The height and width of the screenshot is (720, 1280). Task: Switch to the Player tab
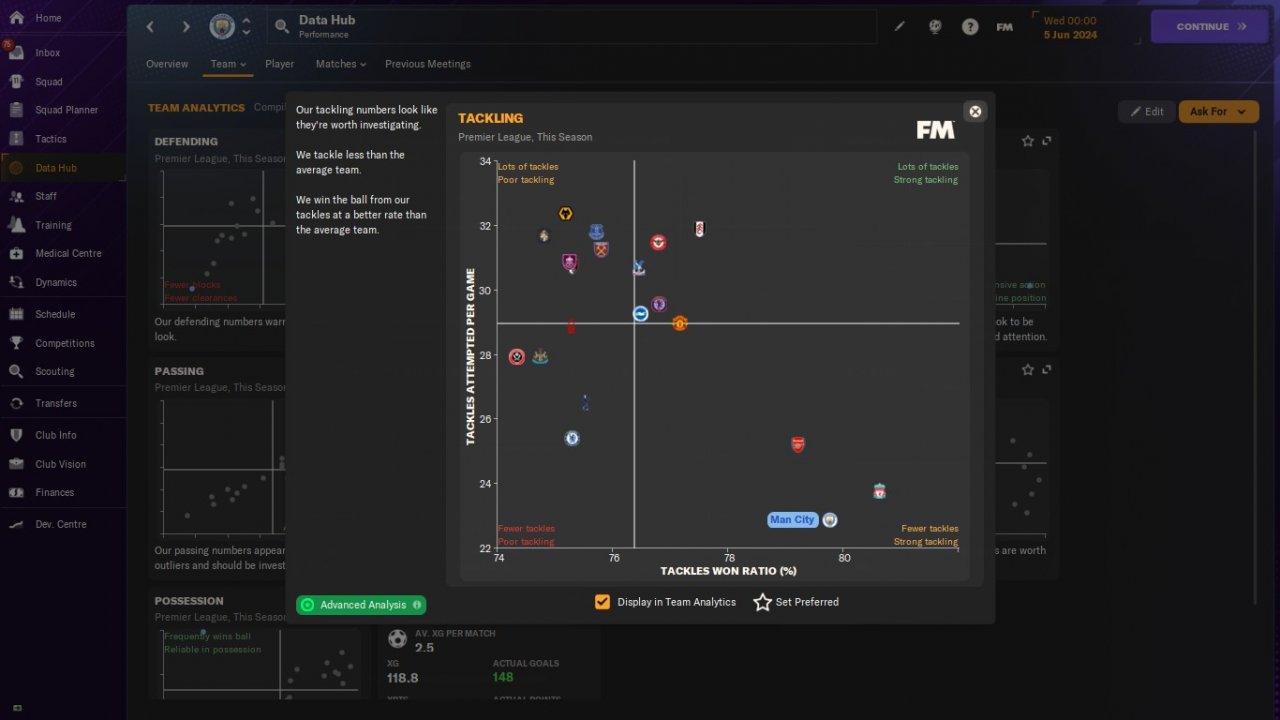click(x=280, y=64)
